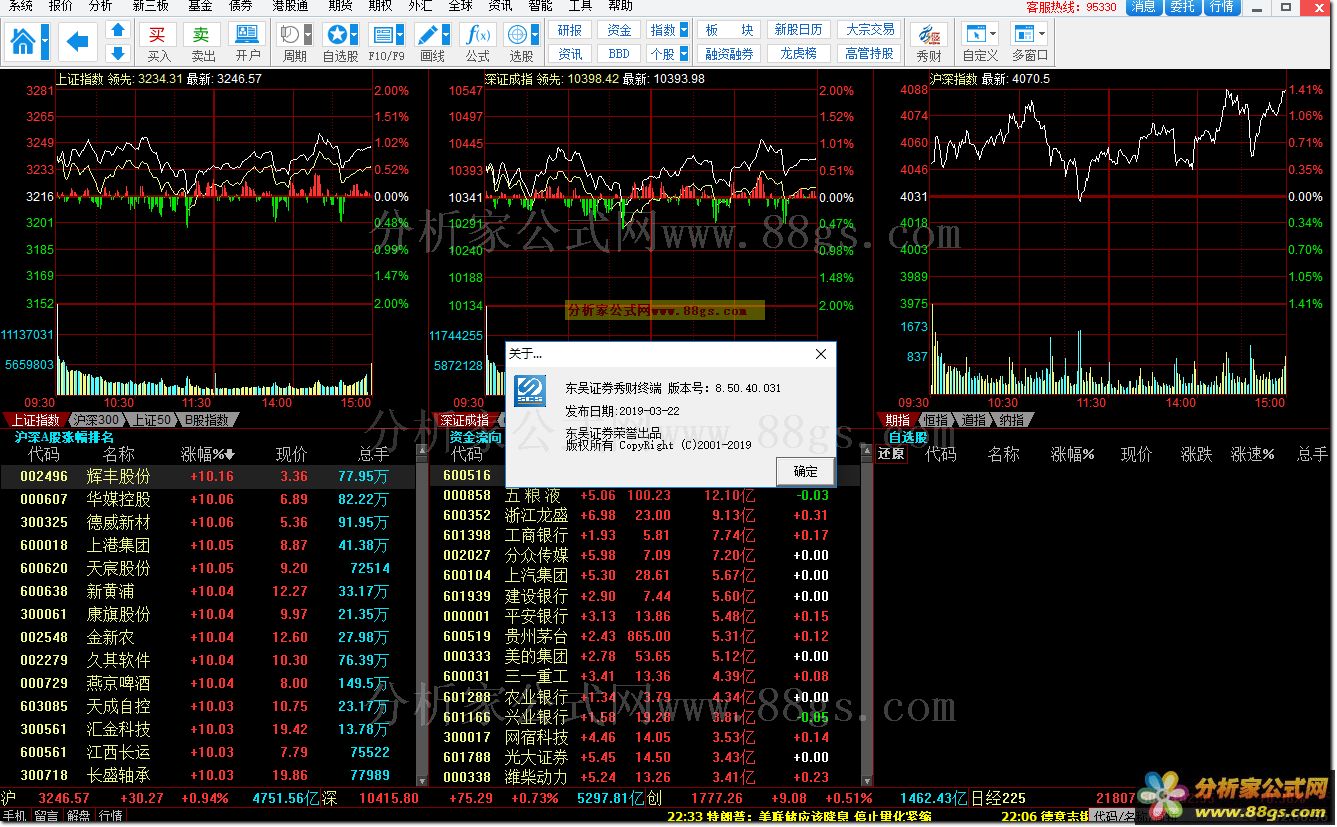Open the 分析 menu
Screen dimensions: 1337x827
click(x=100, y=6)
